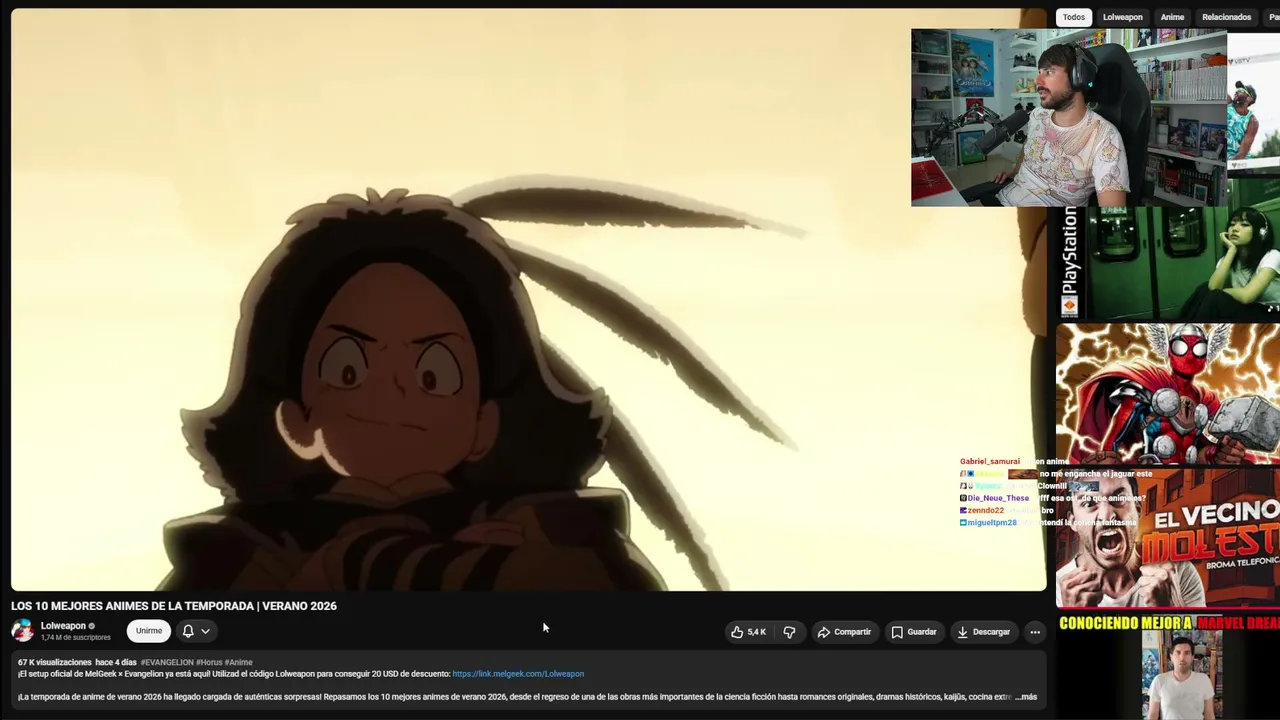Open the #Anime hashtag
1280x720 pixels.
click(238, 662)
